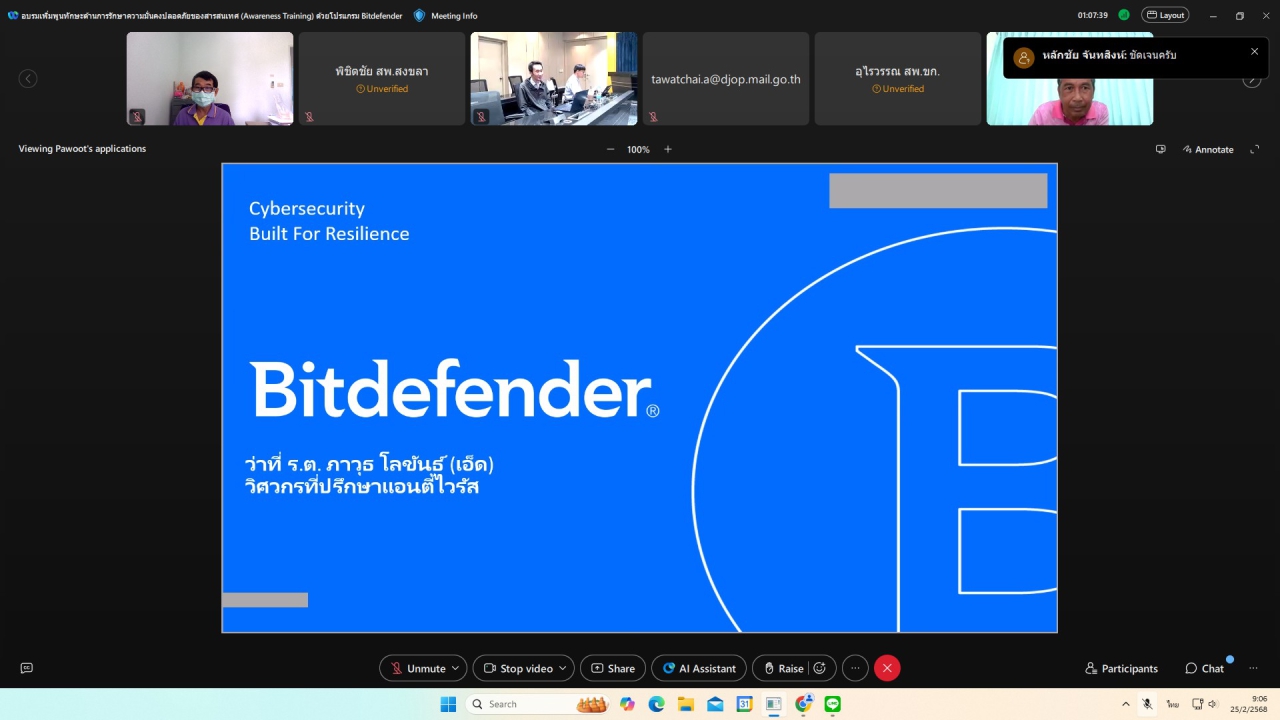This screenshot has width=1280, height=720.
Task: Click fullscreen expand icon next to Annotate
Action: (1254, 149)
